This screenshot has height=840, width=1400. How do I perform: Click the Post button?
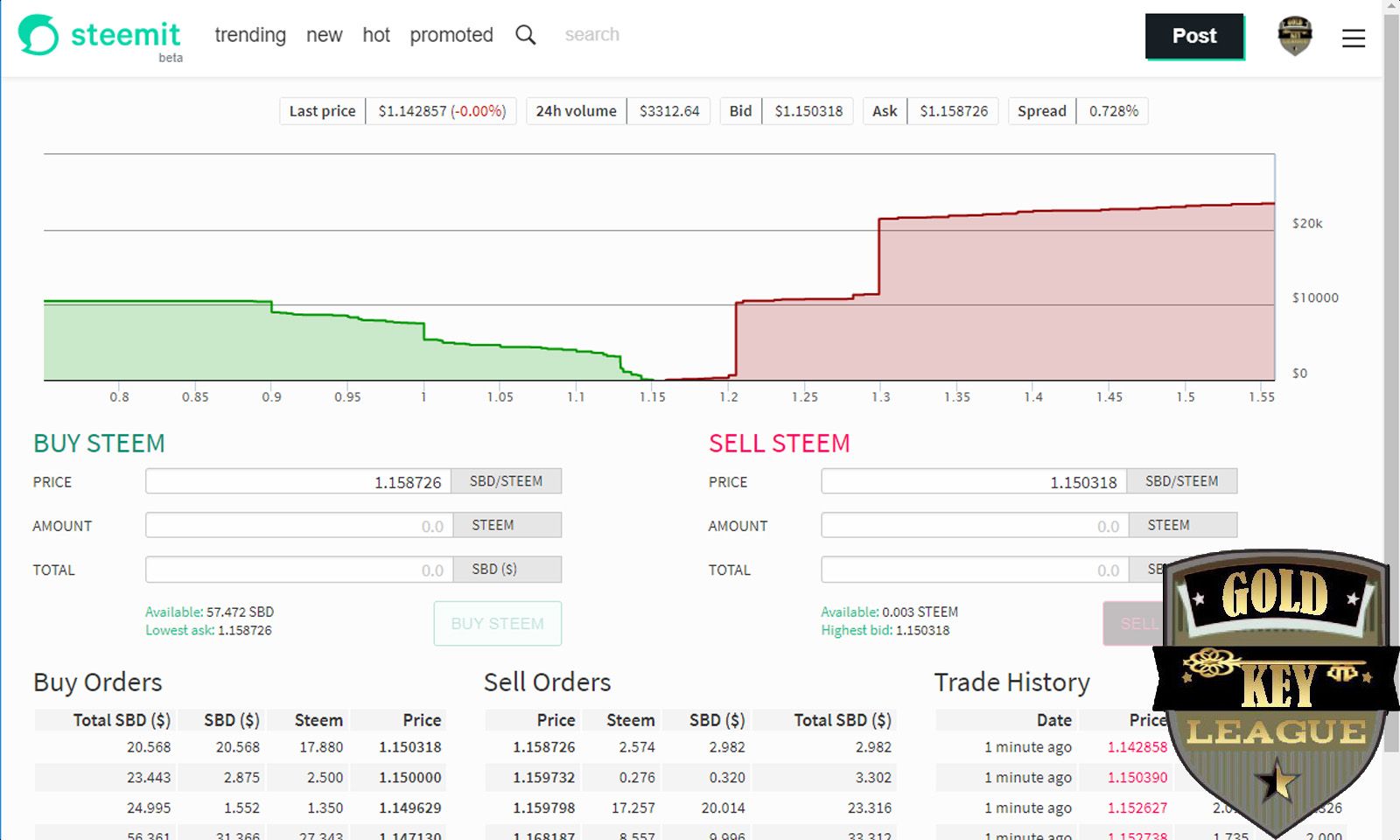(x=1194, y=36)
